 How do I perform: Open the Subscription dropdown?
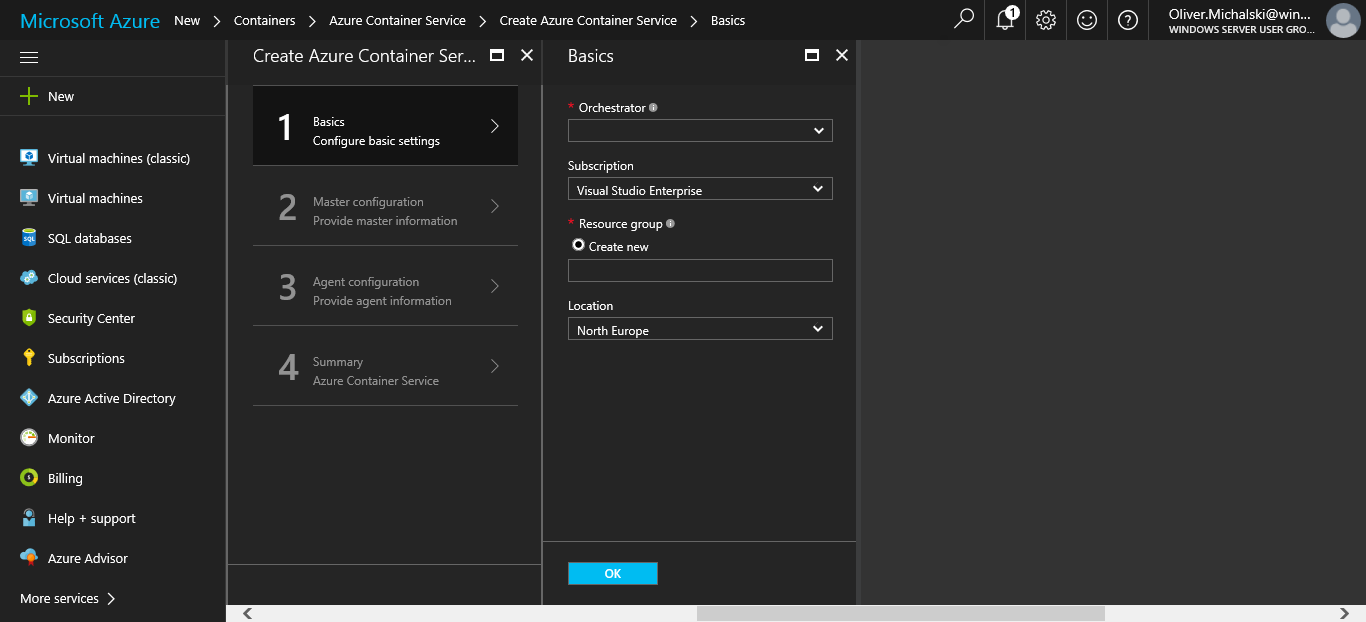pos(700,189)
